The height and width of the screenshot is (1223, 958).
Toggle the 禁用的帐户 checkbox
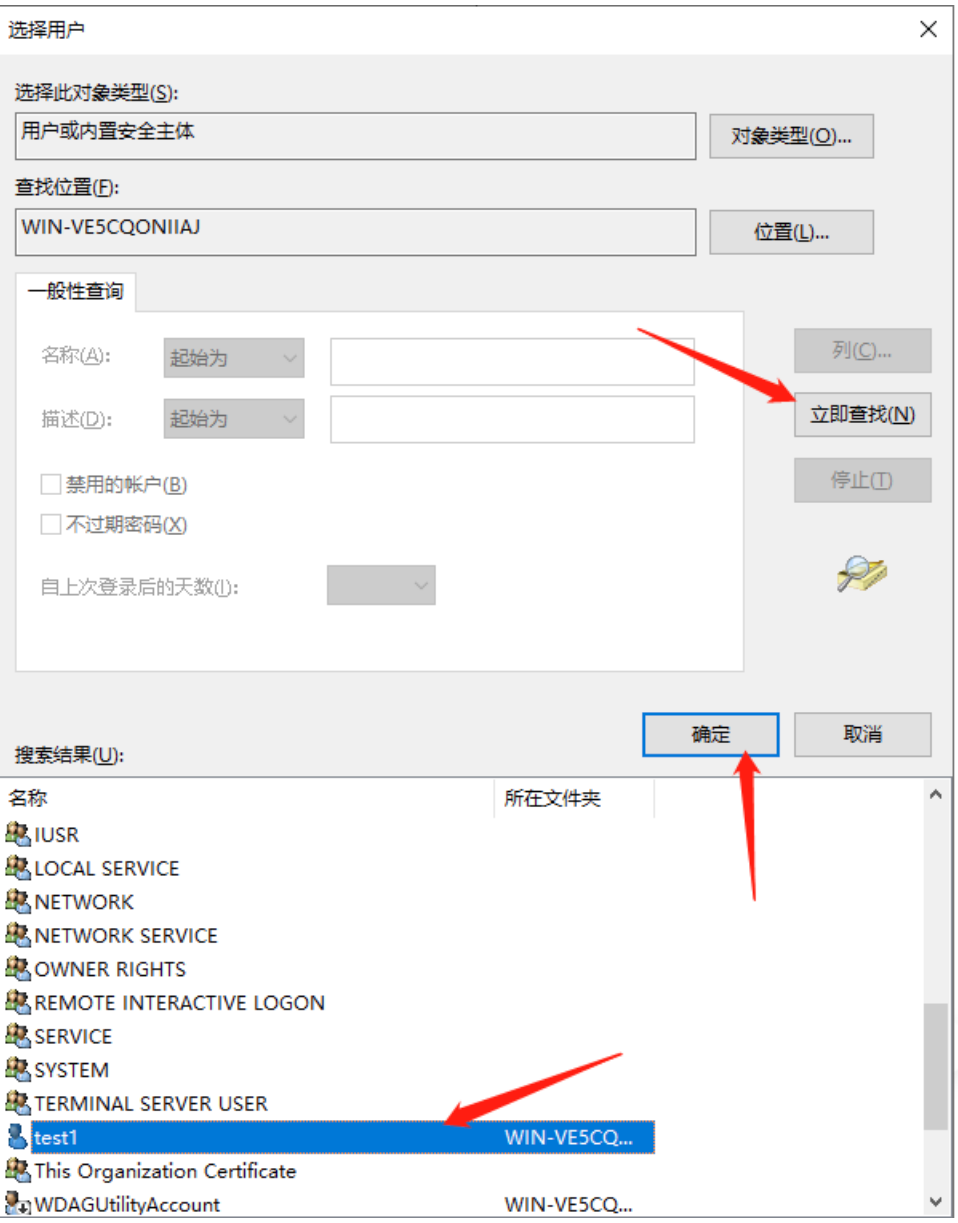(x=50, y=485)
